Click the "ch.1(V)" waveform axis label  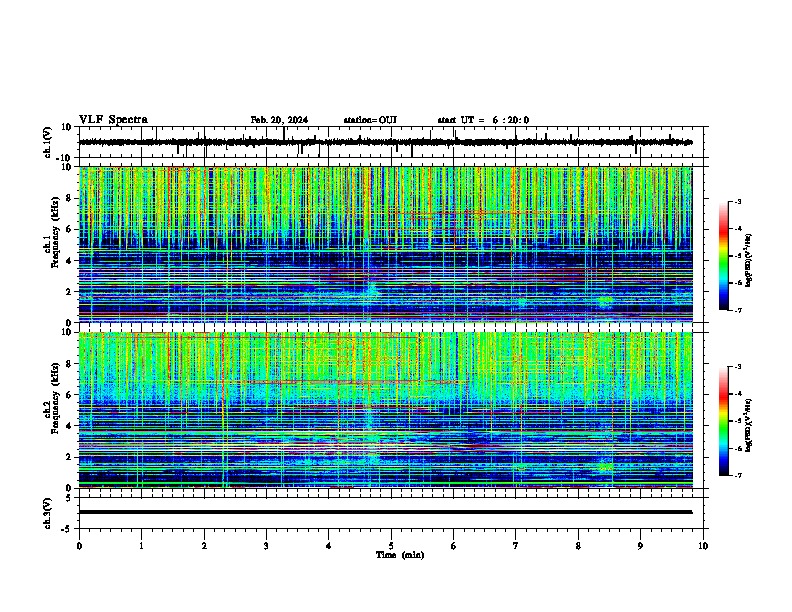point(48,142)
